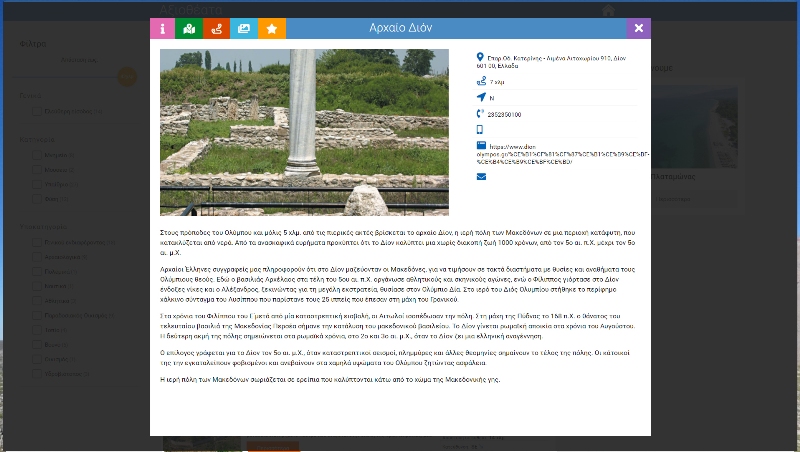Click the yellow star favorite icon
The width and height of the screenshot is (800, 452).
click(272, 29)
